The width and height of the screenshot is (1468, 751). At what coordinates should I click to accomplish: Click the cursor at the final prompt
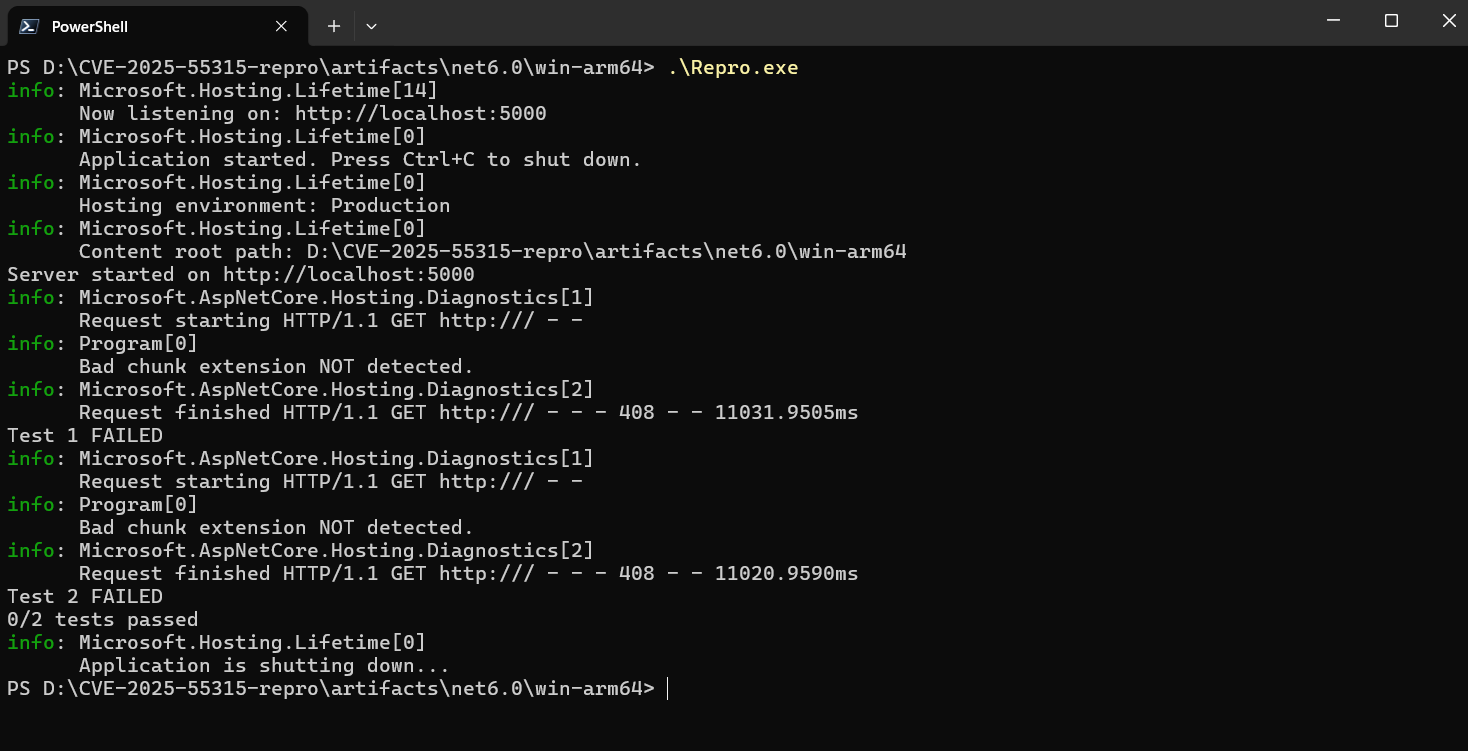pos(667,689)
